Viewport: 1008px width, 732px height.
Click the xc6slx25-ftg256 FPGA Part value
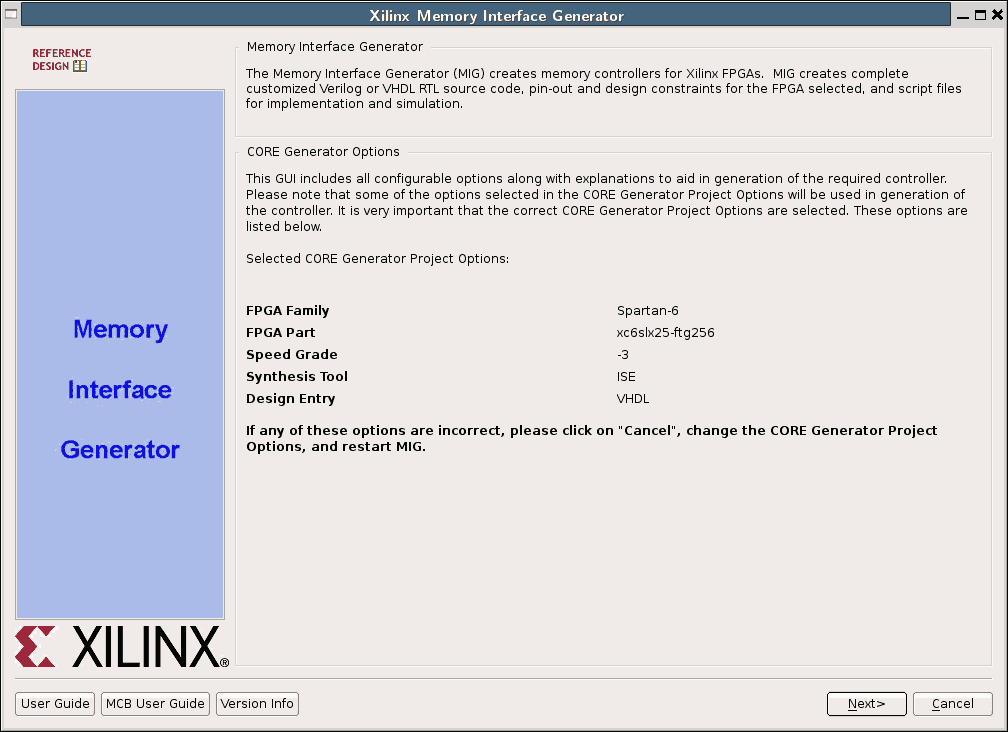tap(665, 333)
